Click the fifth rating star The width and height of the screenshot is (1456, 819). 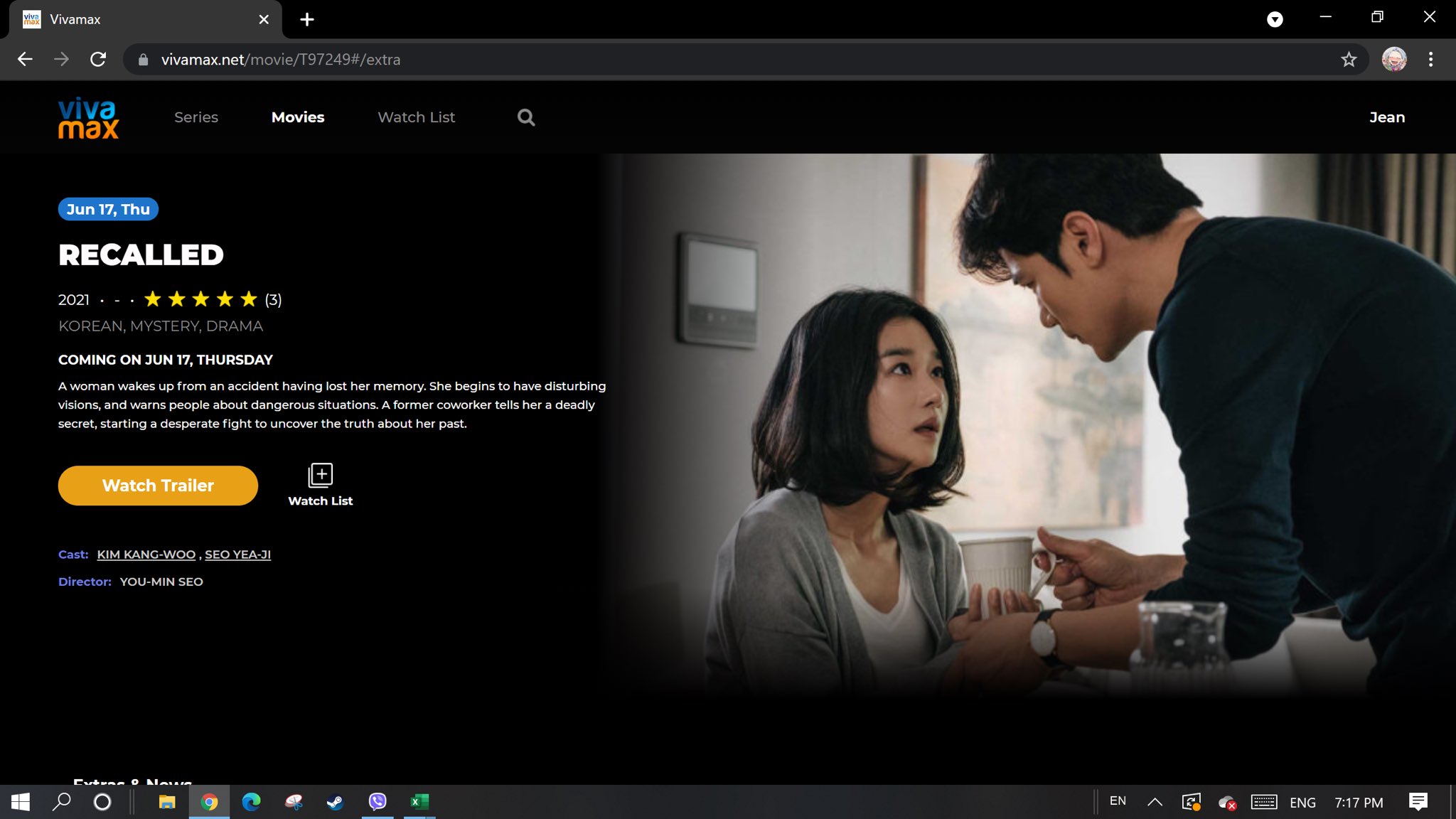click(x=249, y=299)
